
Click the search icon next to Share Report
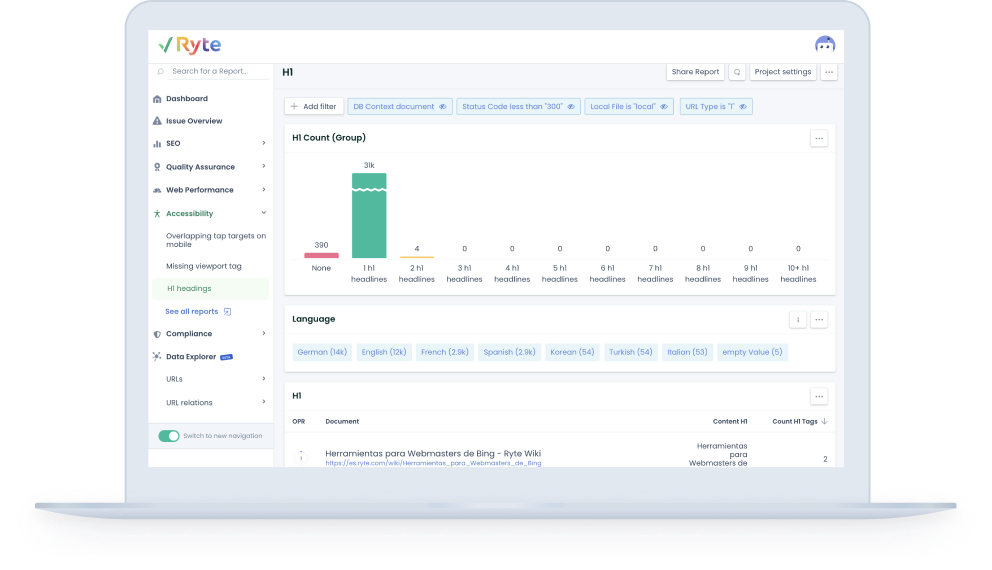point(737,72)
